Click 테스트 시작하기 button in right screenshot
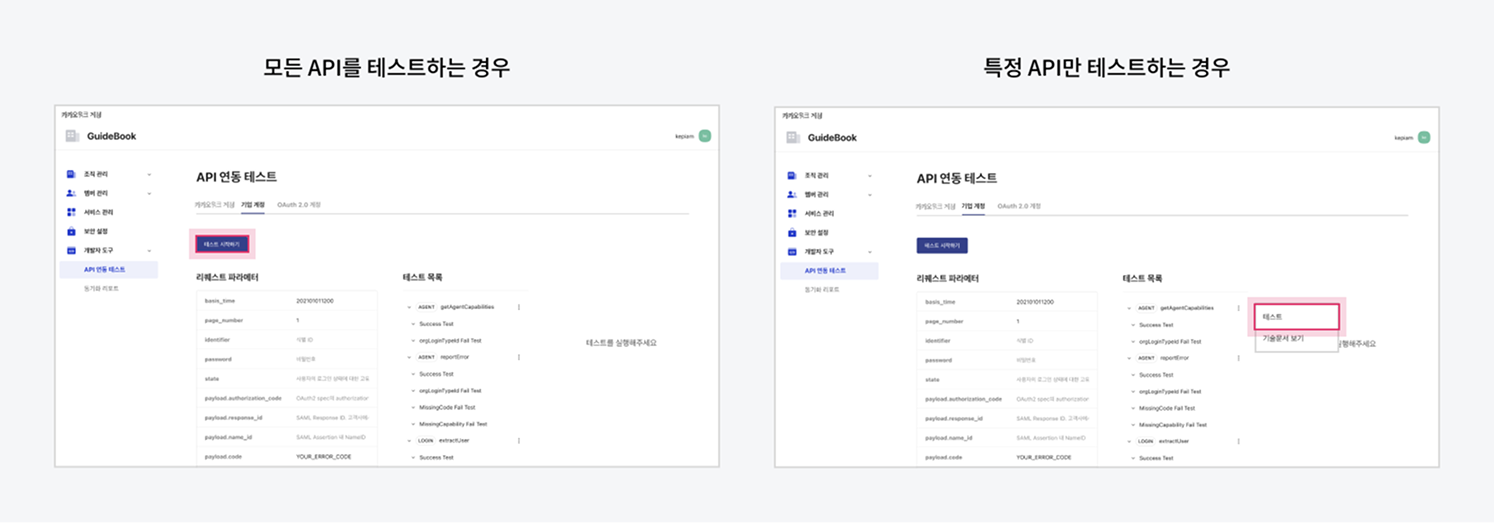 pos(942,245)
